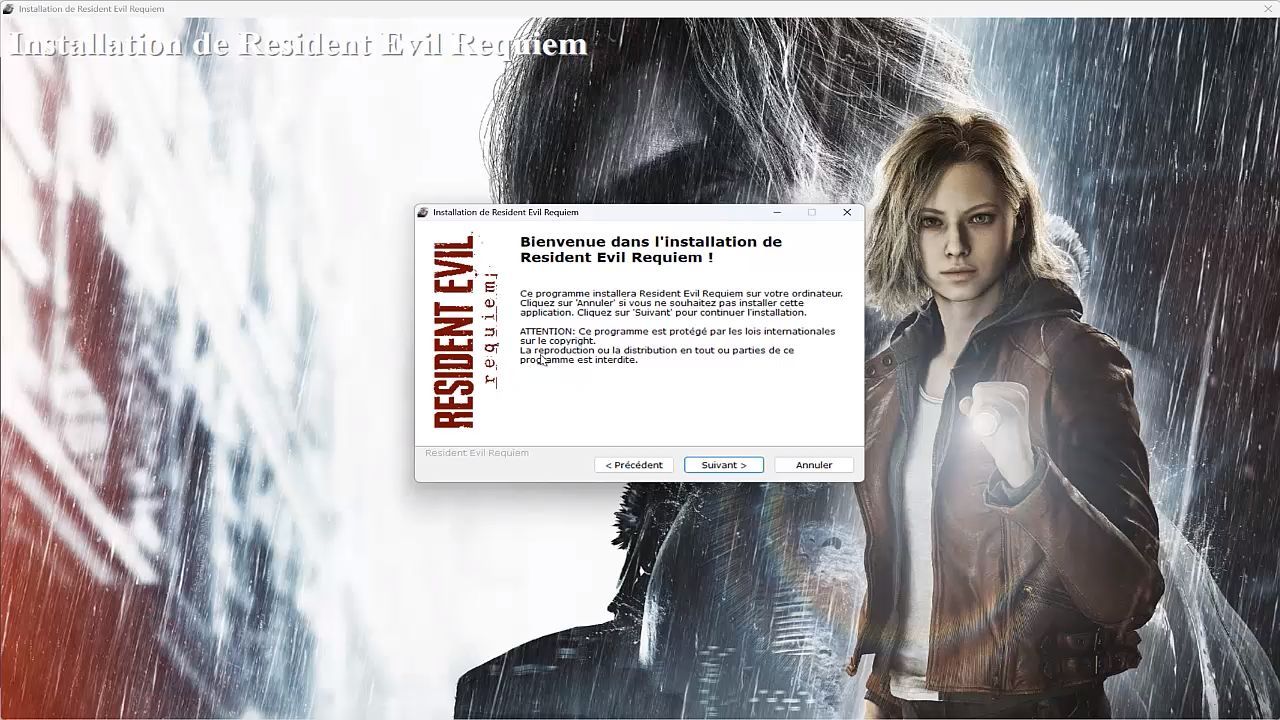Screen dimensions: 1280x720
Task: Click the Suivant button to continue
Action: coord(723,465)
